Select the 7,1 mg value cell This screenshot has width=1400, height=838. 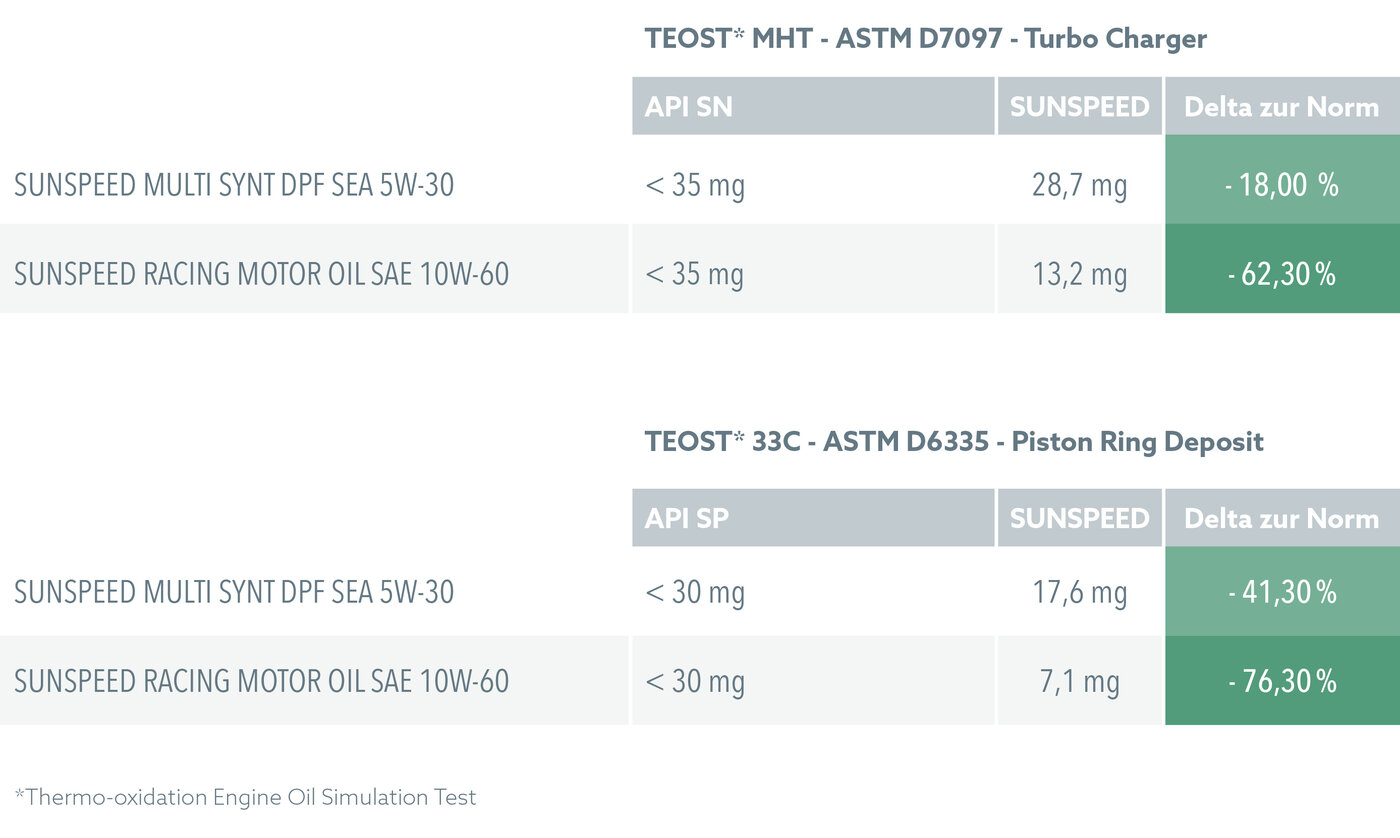[1079, 682]
